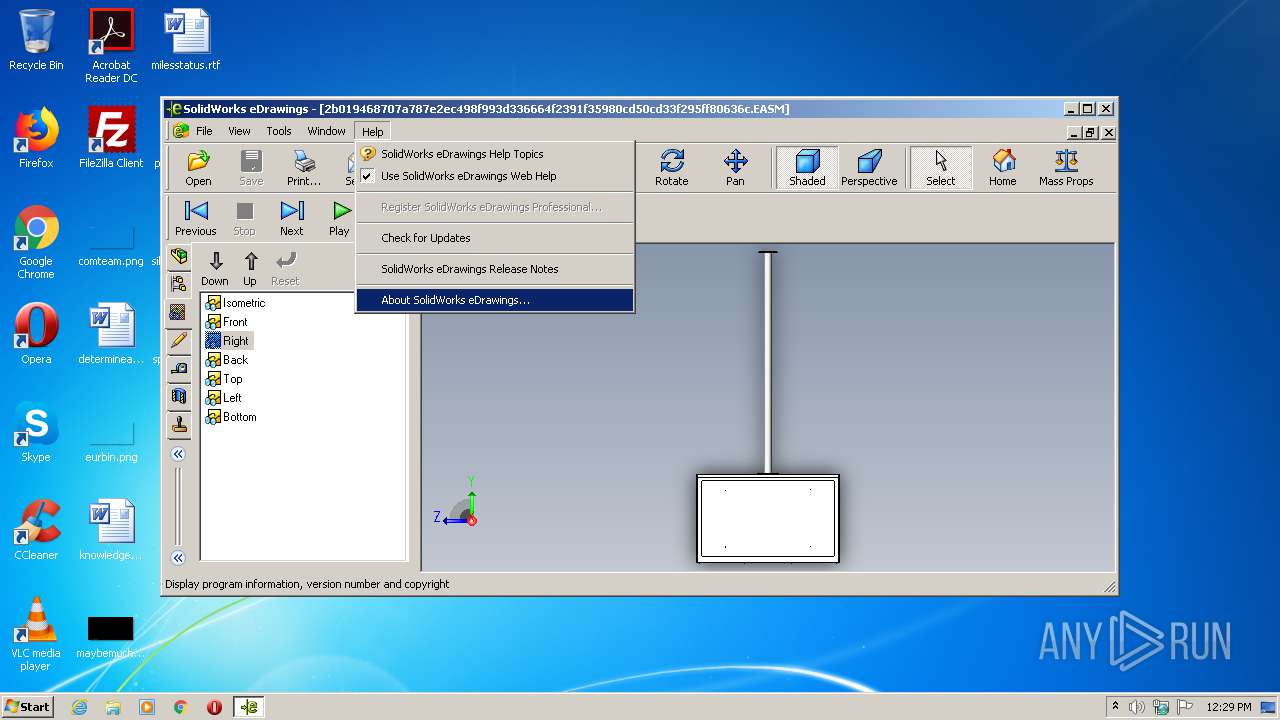
Task: Click the Home view icon
Action: 1003,167
